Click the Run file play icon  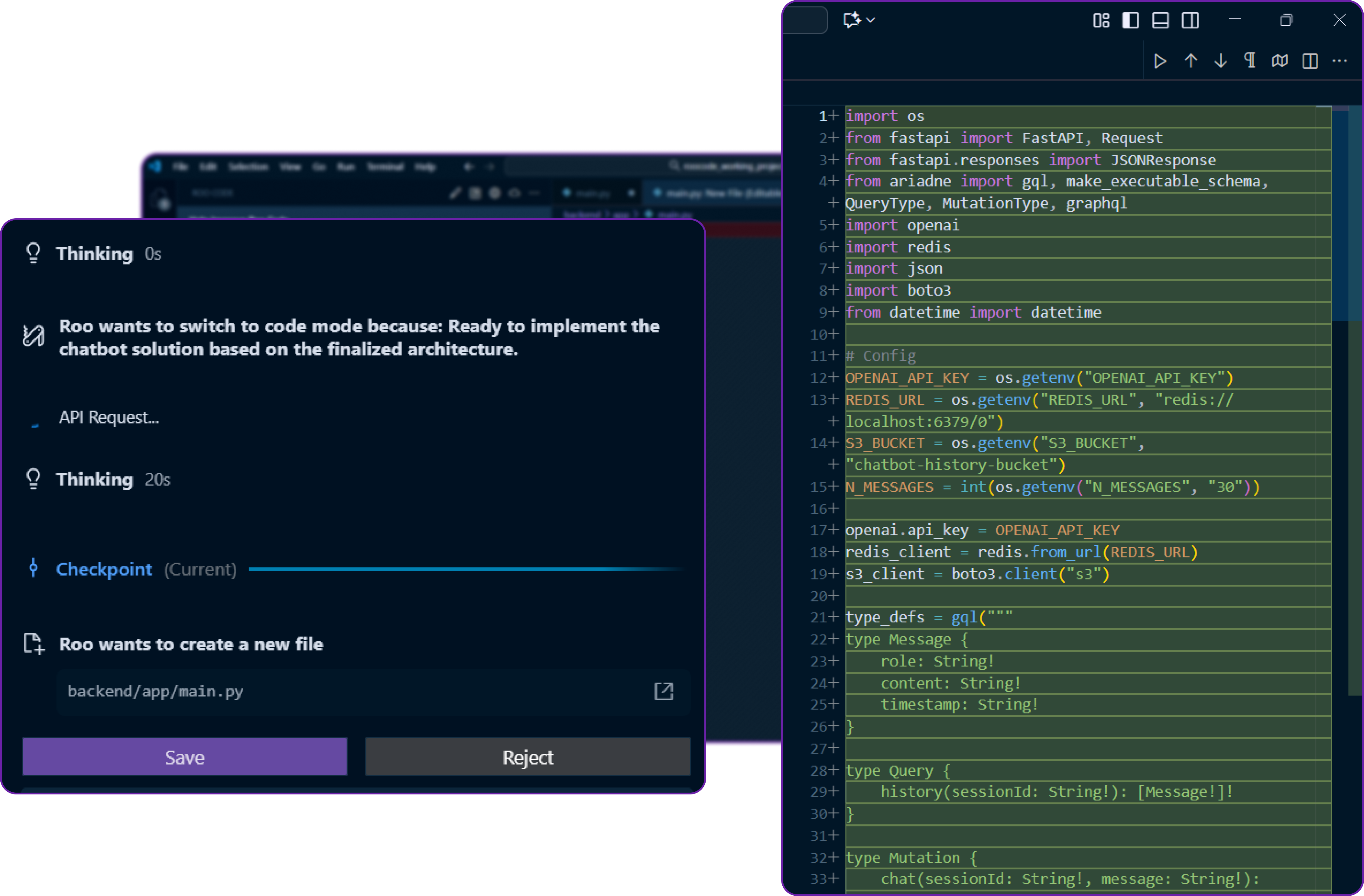[x=1160, y=61]
